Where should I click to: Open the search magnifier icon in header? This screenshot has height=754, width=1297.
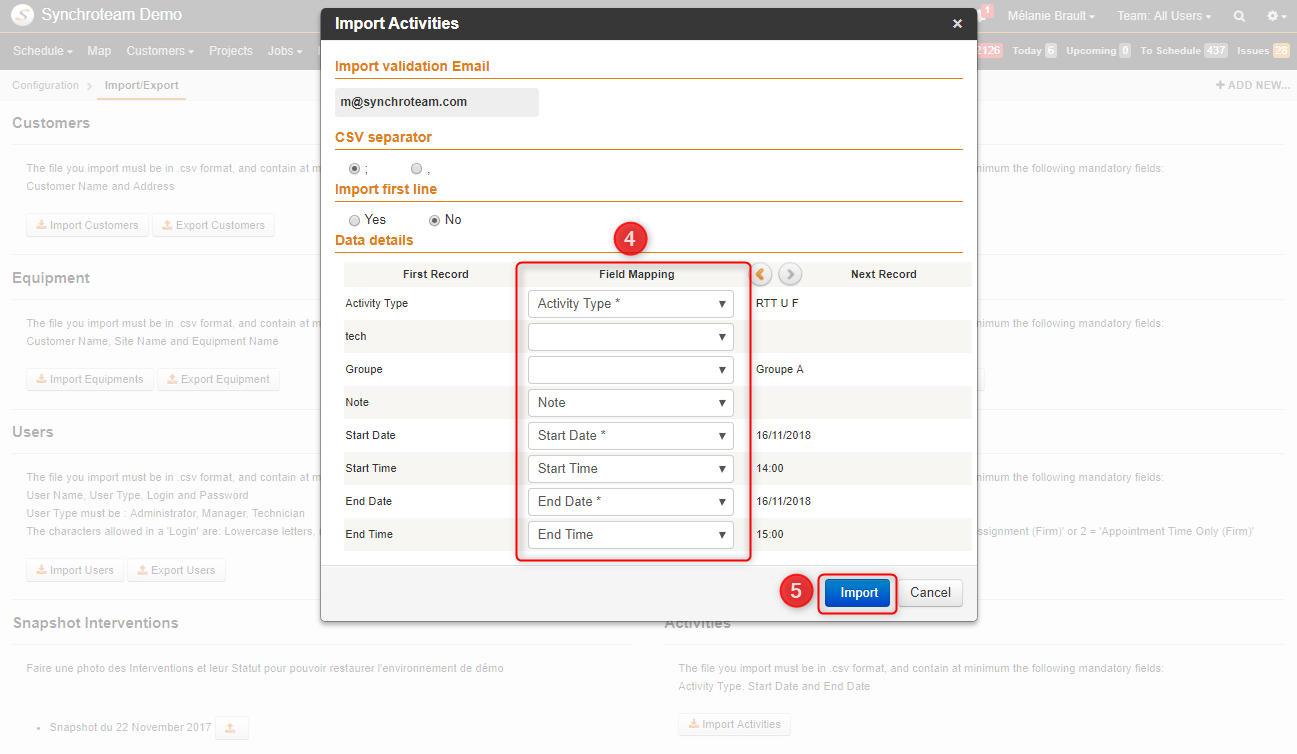1239,16
